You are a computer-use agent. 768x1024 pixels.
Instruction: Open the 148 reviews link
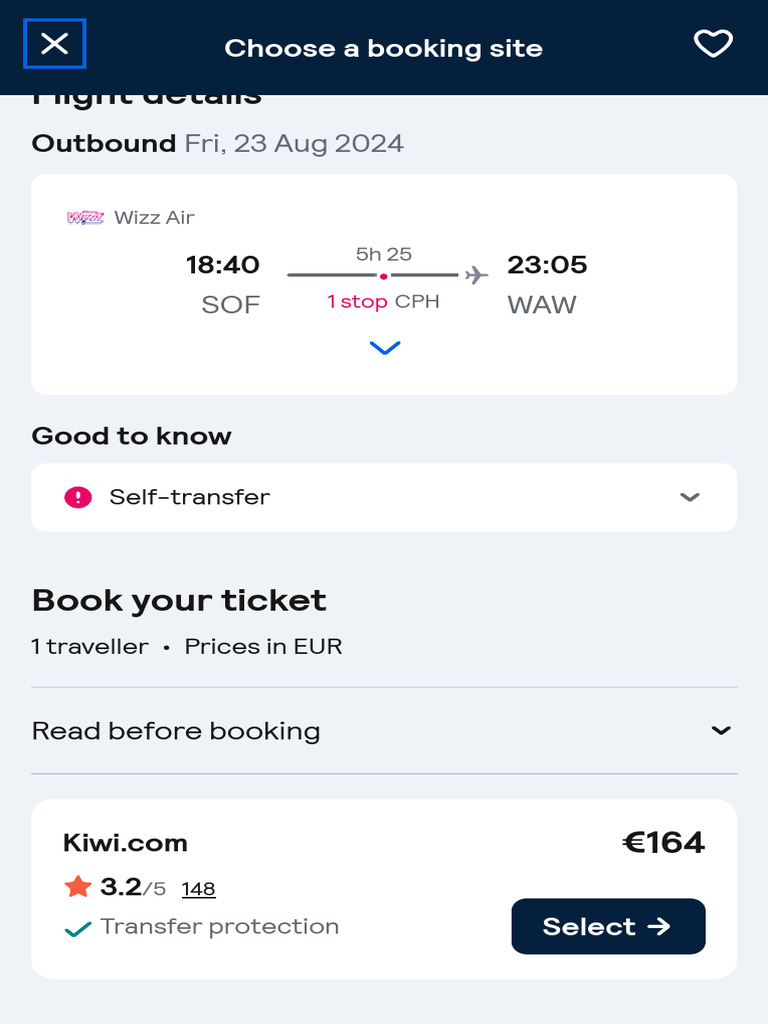point(199,889)
